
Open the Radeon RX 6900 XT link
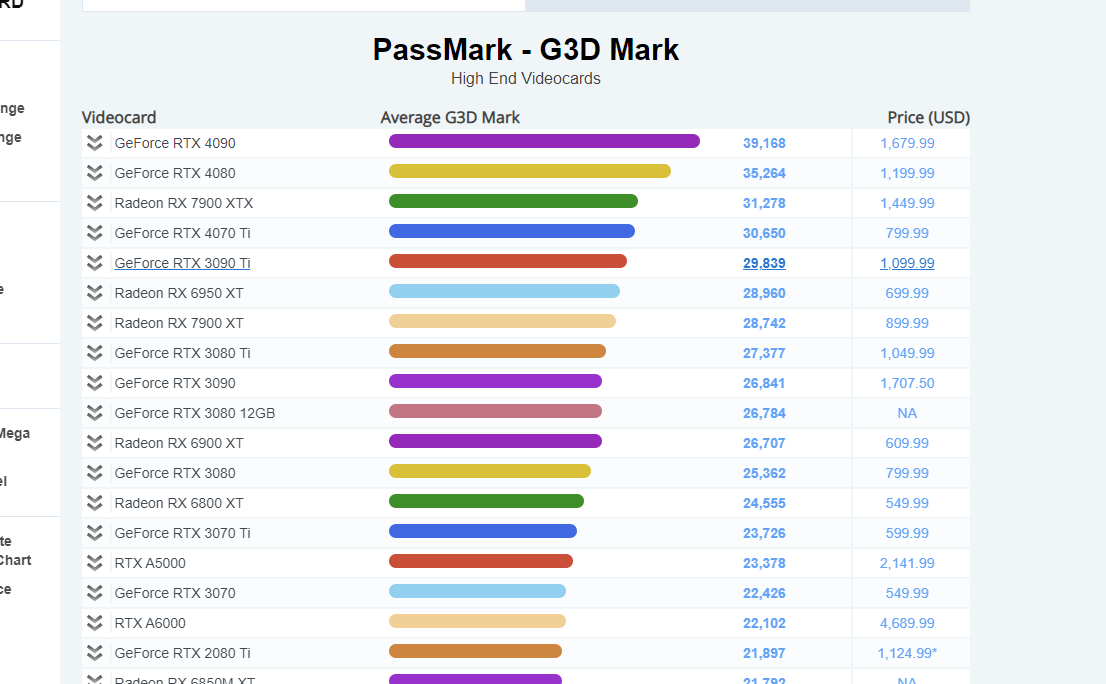pos(178,443)
